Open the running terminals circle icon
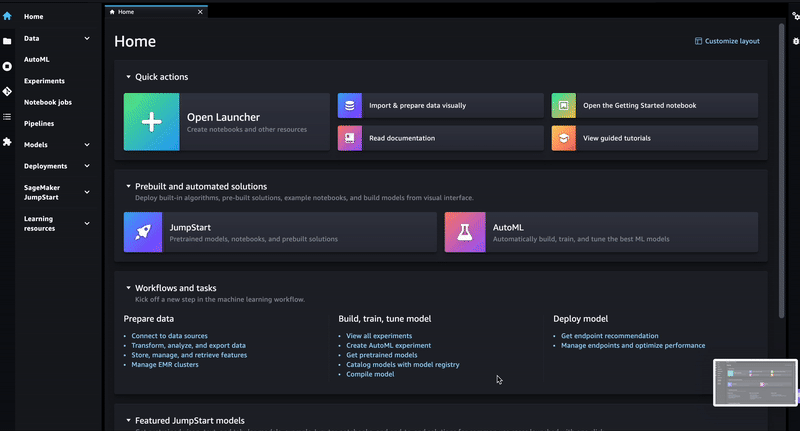Image resolution: width=800 pixels, height=431 pixels. click(x=7, y=66)
